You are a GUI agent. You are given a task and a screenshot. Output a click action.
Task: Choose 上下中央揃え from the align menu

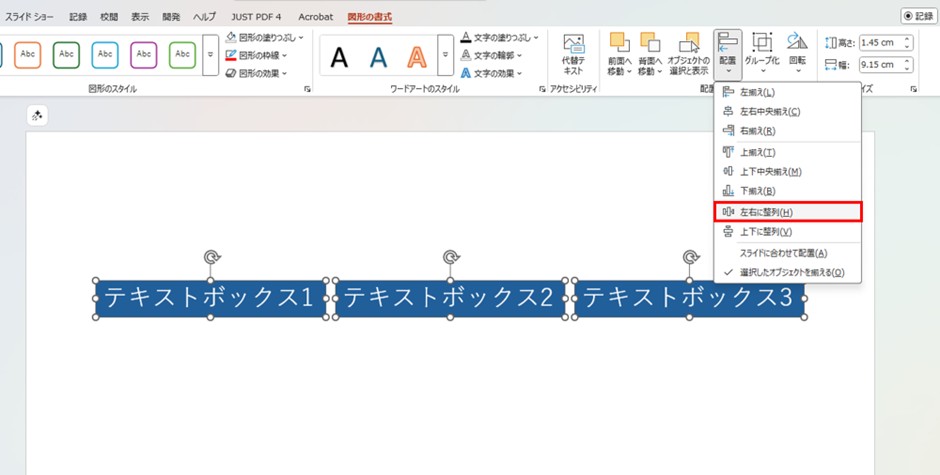click(769, 171)
